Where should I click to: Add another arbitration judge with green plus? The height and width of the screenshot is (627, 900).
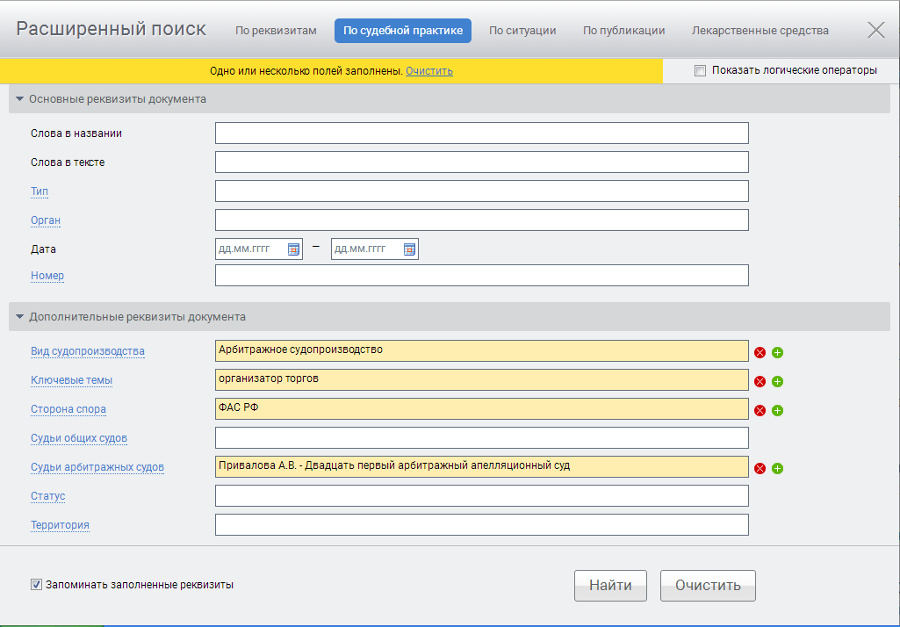coord(777,468)
